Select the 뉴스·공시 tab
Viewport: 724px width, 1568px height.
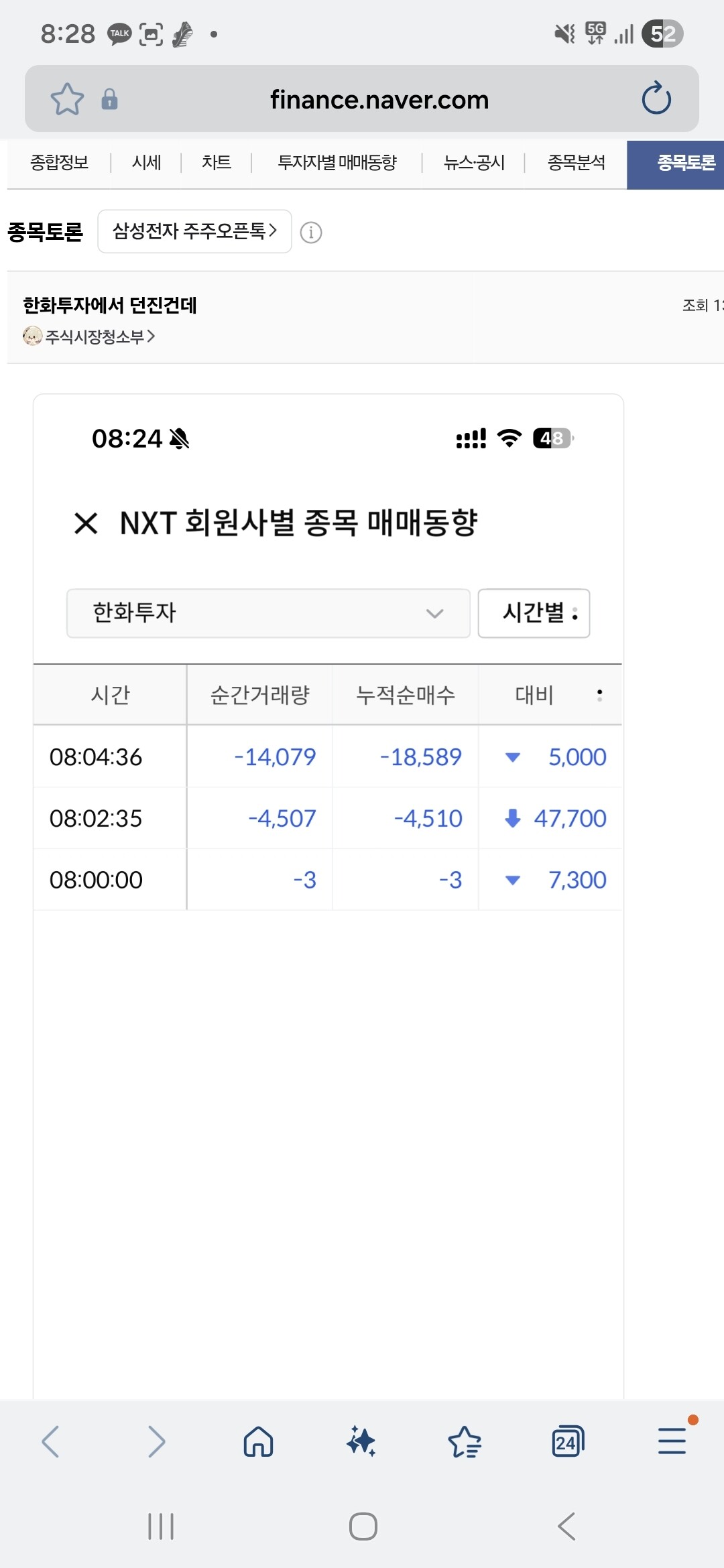click(x=474, y=163)
